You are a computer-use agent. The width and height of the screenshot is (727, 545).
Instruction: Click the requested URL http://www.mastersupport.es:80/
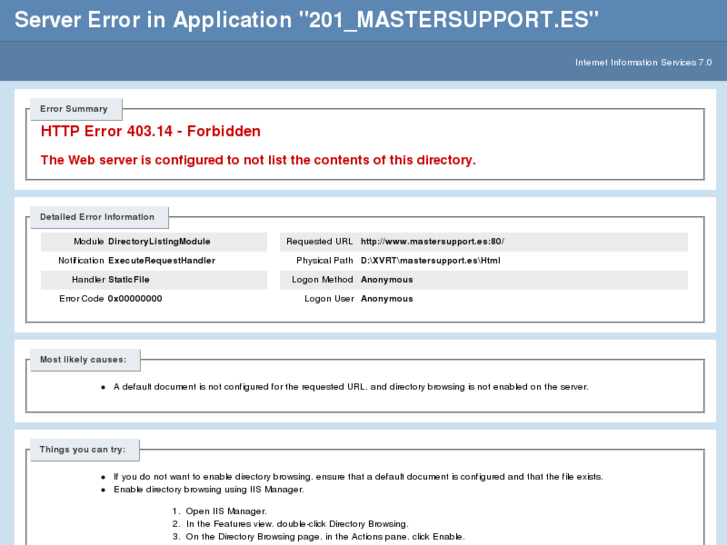pyautogui.click(x=432, y=241)
